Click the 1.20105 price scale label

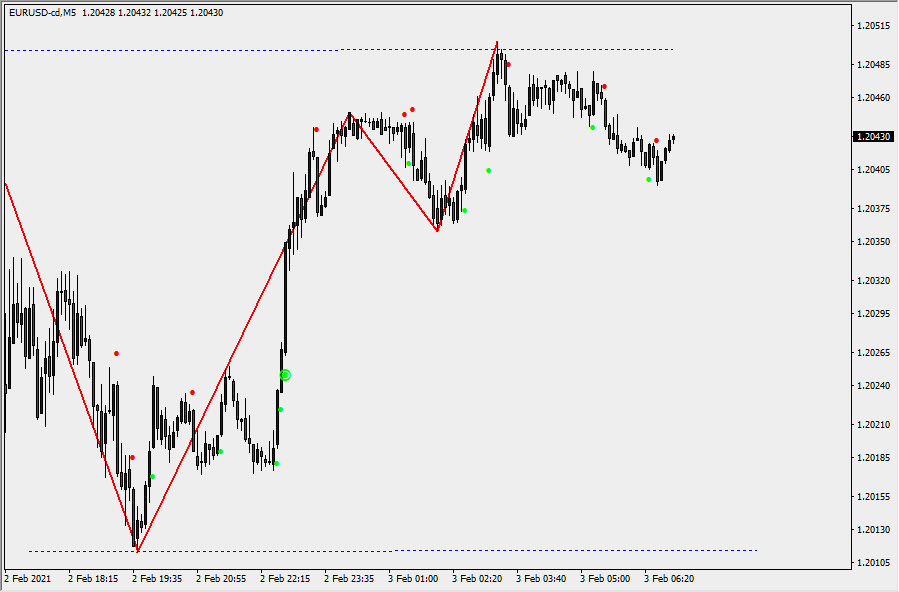[x=873, y=563]
